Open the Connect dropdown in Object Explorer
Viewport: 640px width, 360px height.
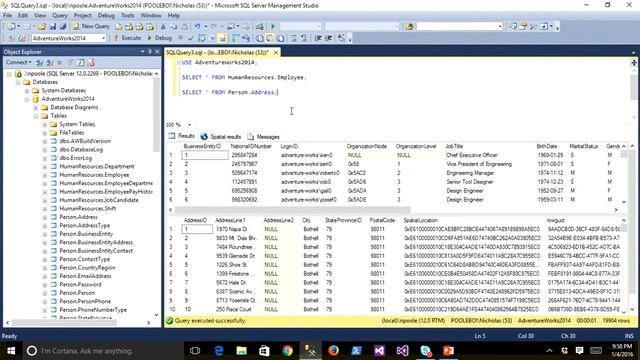click(x=18, y=62)
